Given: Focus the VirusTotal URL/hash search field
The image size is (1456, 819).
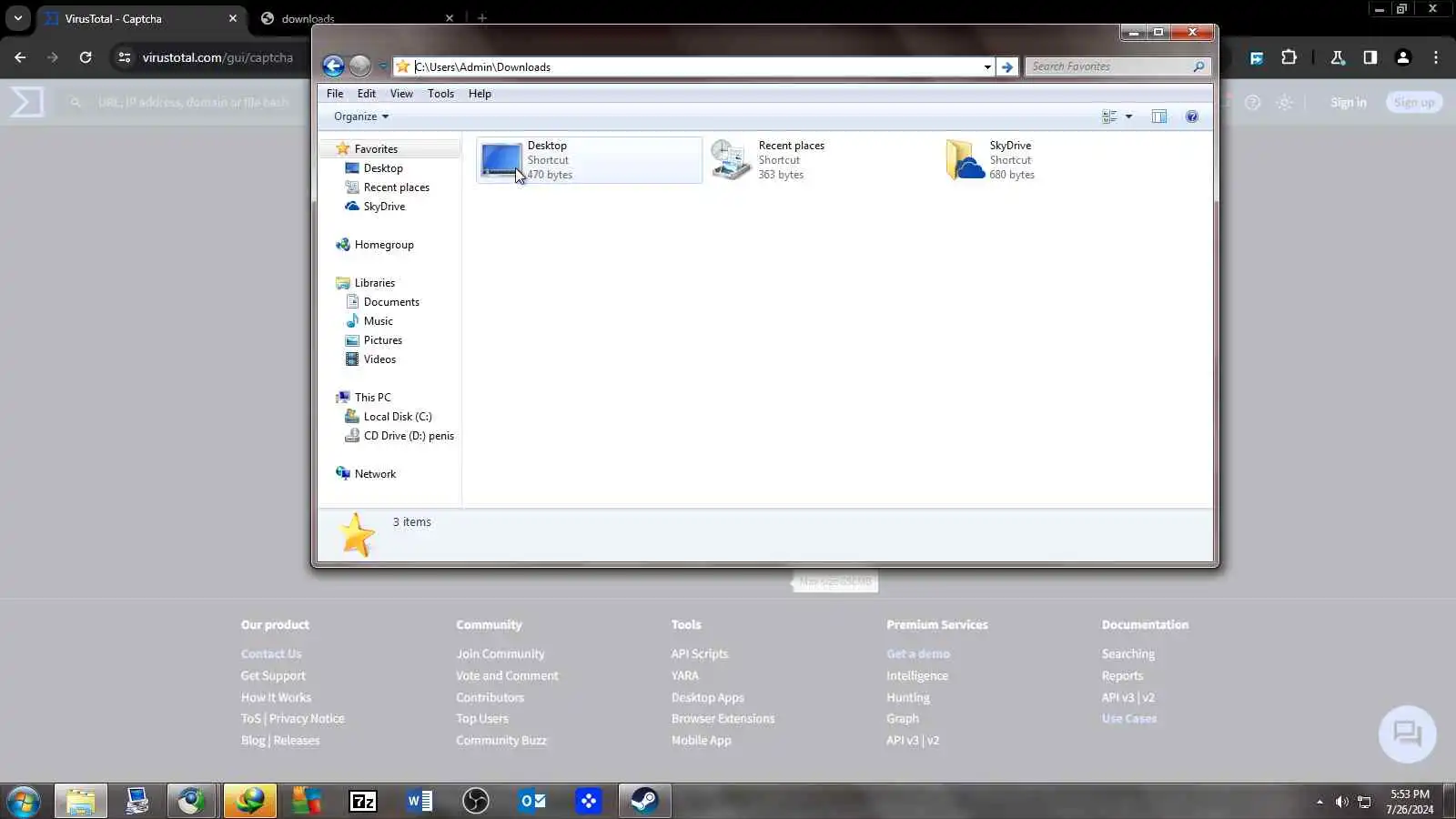Looking at the screenshot, I should tap(193, 103).
